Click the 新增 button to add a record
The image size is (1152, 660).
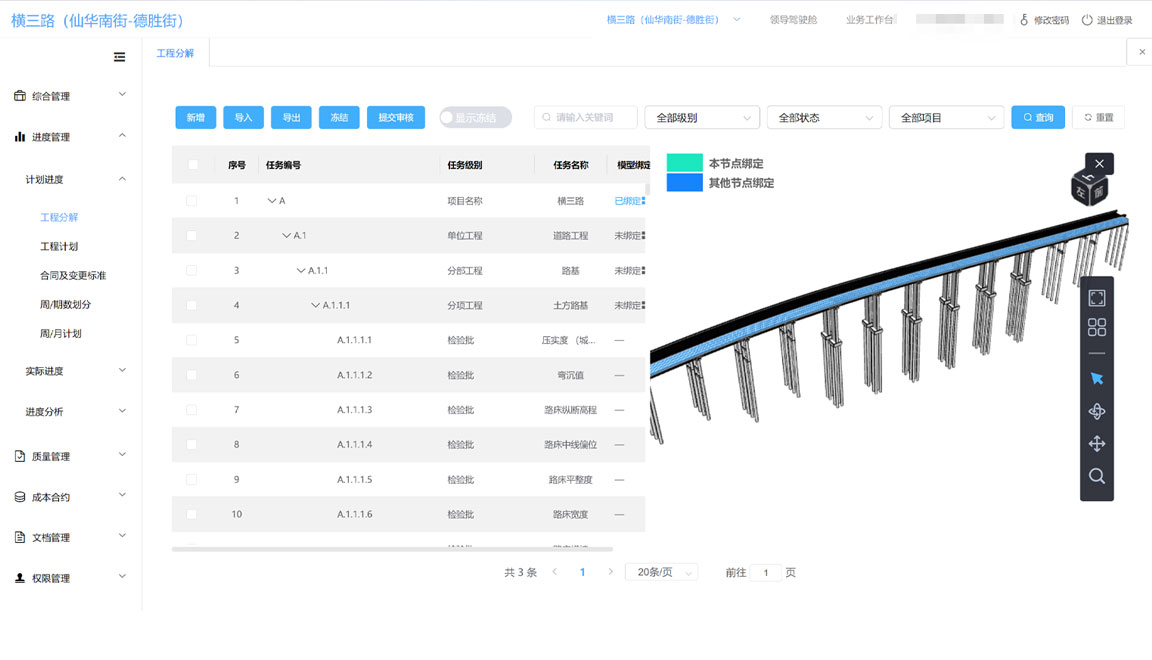tap(195, 117)
